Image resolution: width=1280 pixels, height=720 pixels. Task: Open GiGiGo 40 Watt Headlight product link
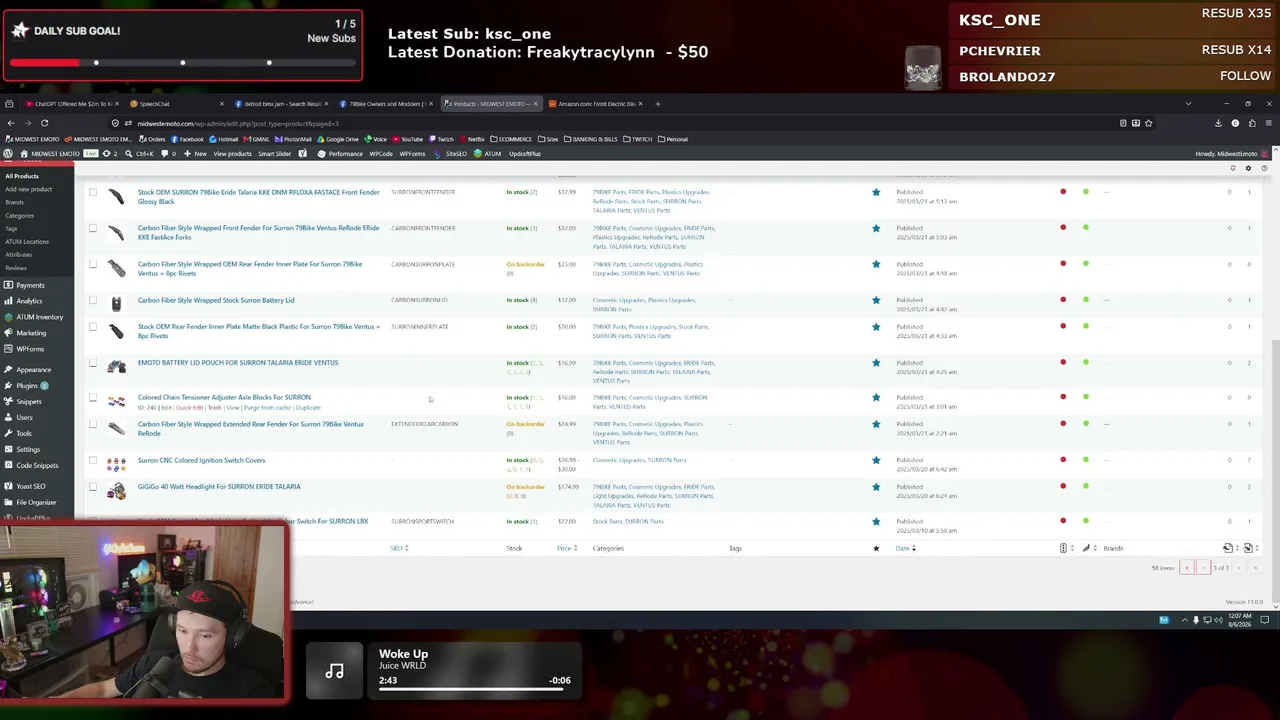(219, 487)
